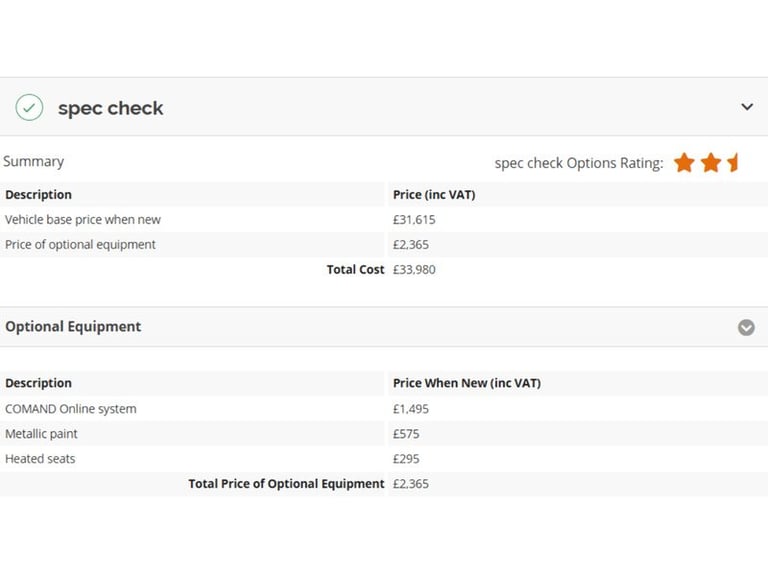Click the green checkmark circle icon
This screenshot has height=576, width=768.
[29, 107]
